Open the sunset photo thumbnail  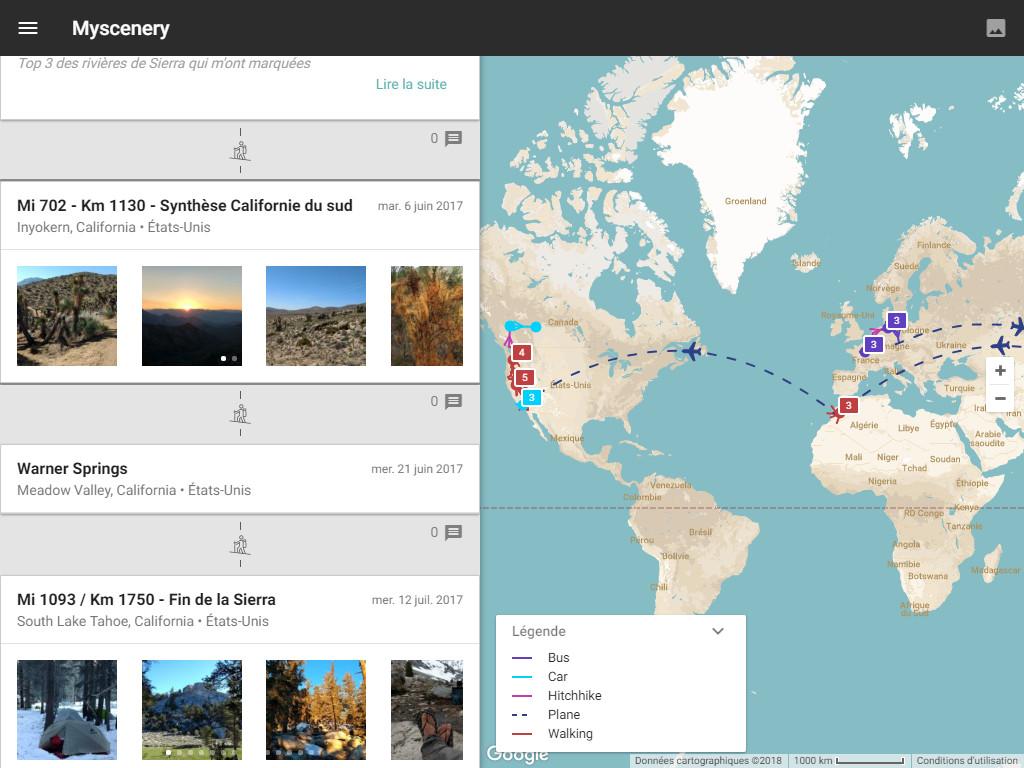192,316
